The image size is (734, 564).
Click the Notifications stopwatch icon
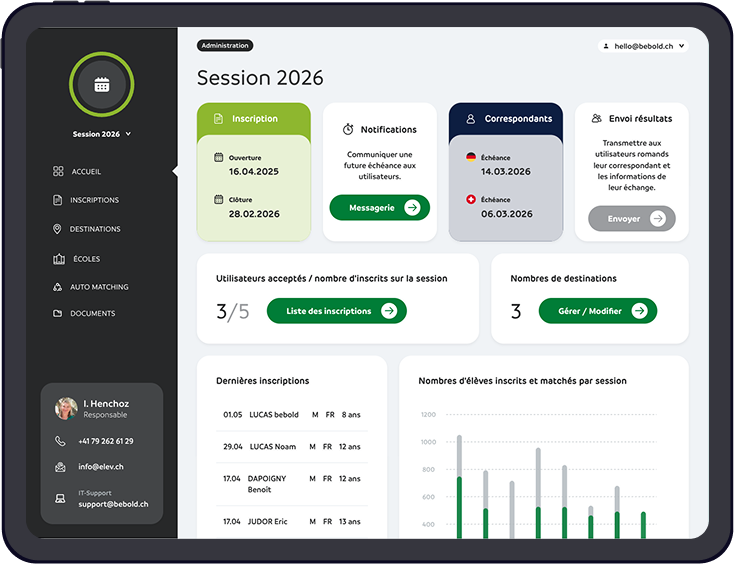pos(348,130)
